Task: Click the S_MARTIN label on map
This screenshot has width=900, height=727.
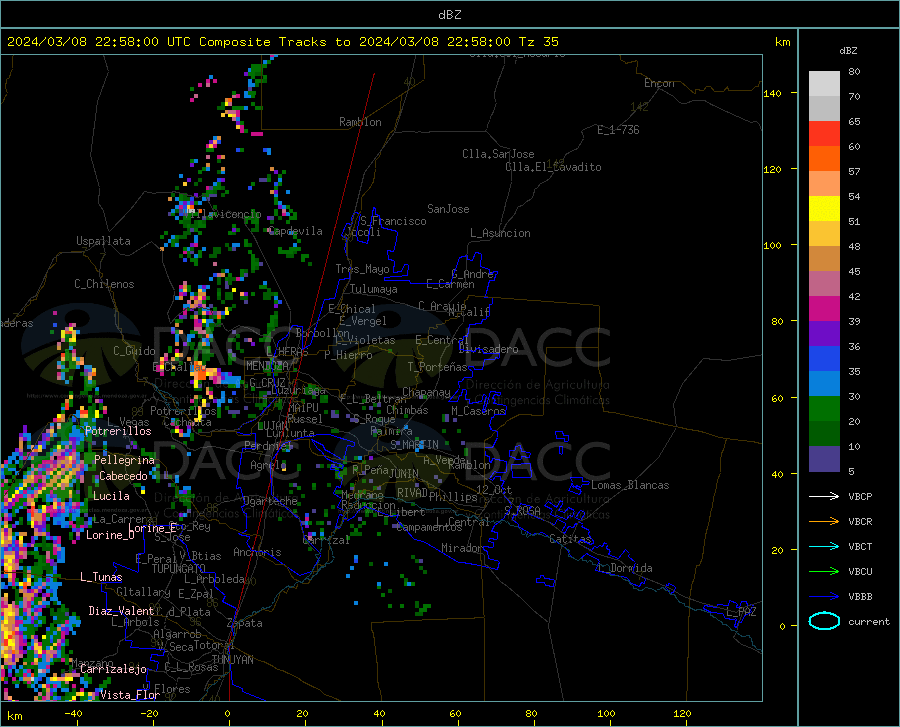Action: click(414, 445)
